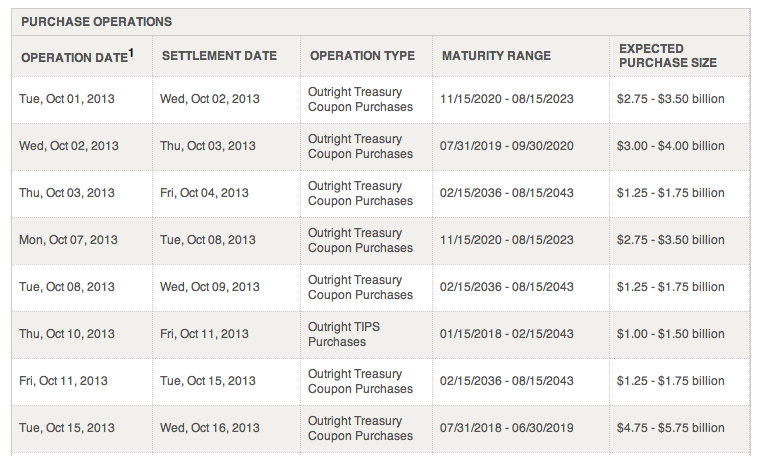Select the Outright TIPS Purchases cell
This screenshot has width=760, height=456.
pyautogui.click(x=344, y=334)
